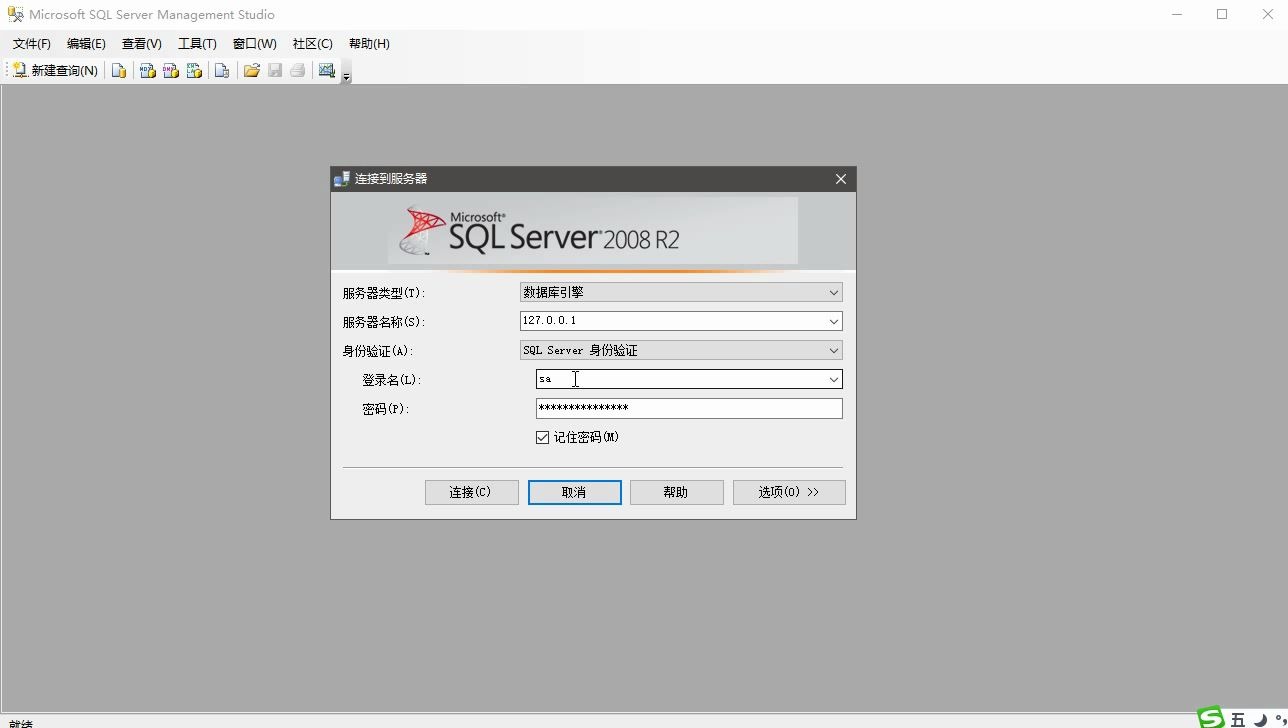Click the punctuation icon on the IME bar
Screen dimensions: 1288x728
pos(1280,720)
